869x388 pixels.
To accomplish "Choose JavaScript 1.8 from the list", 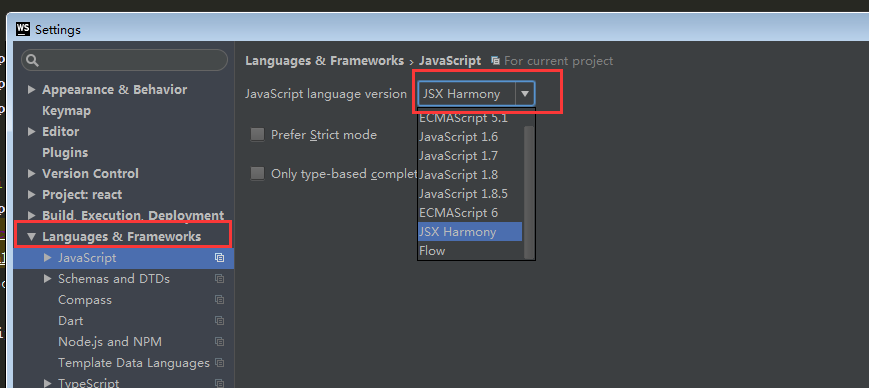I will click(x=470, y=175).
